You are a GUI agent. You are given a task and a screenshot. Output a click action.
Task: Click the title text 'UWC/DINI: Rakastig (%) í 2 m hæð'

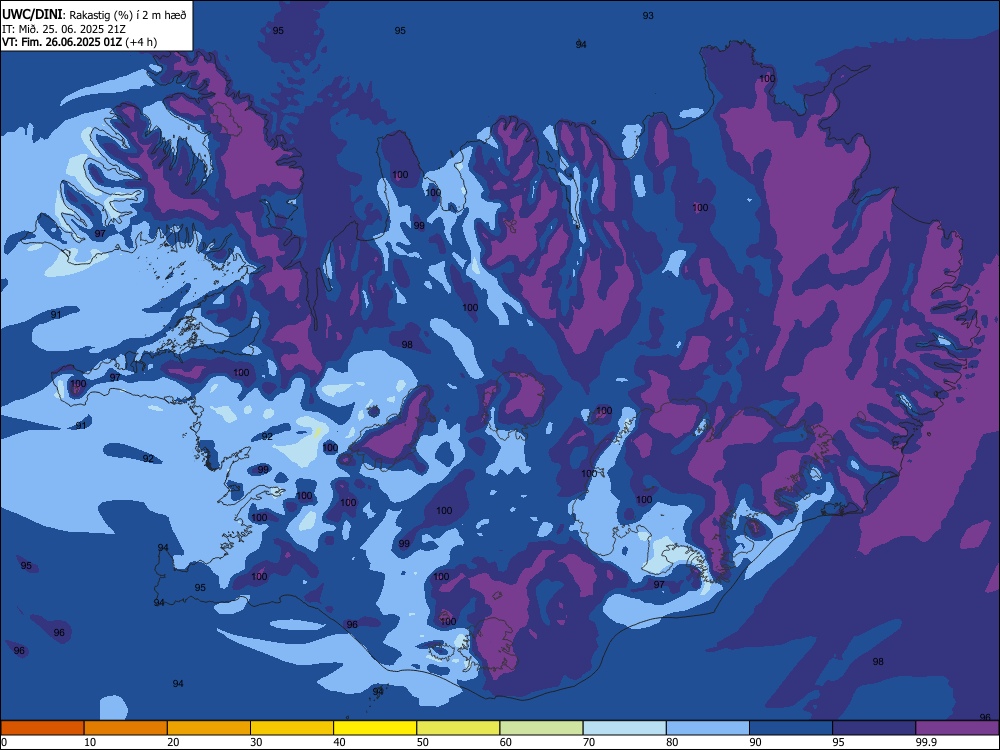(94, 14)
